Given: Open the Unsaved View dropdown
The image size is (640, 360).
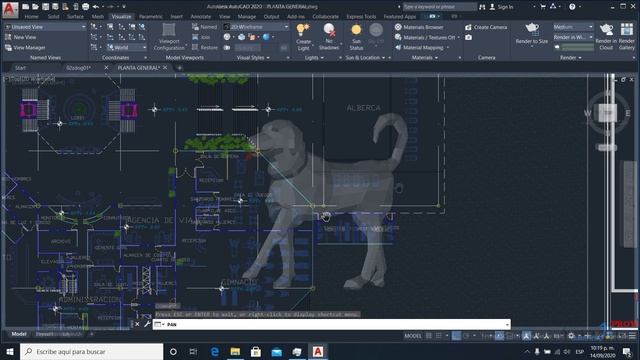Looking at the screenshot, I should tap(45, 27).
